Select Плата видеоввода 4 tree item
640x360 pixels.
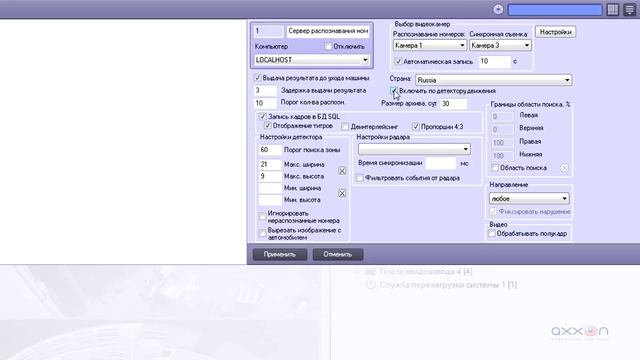(x=425, y=271)
